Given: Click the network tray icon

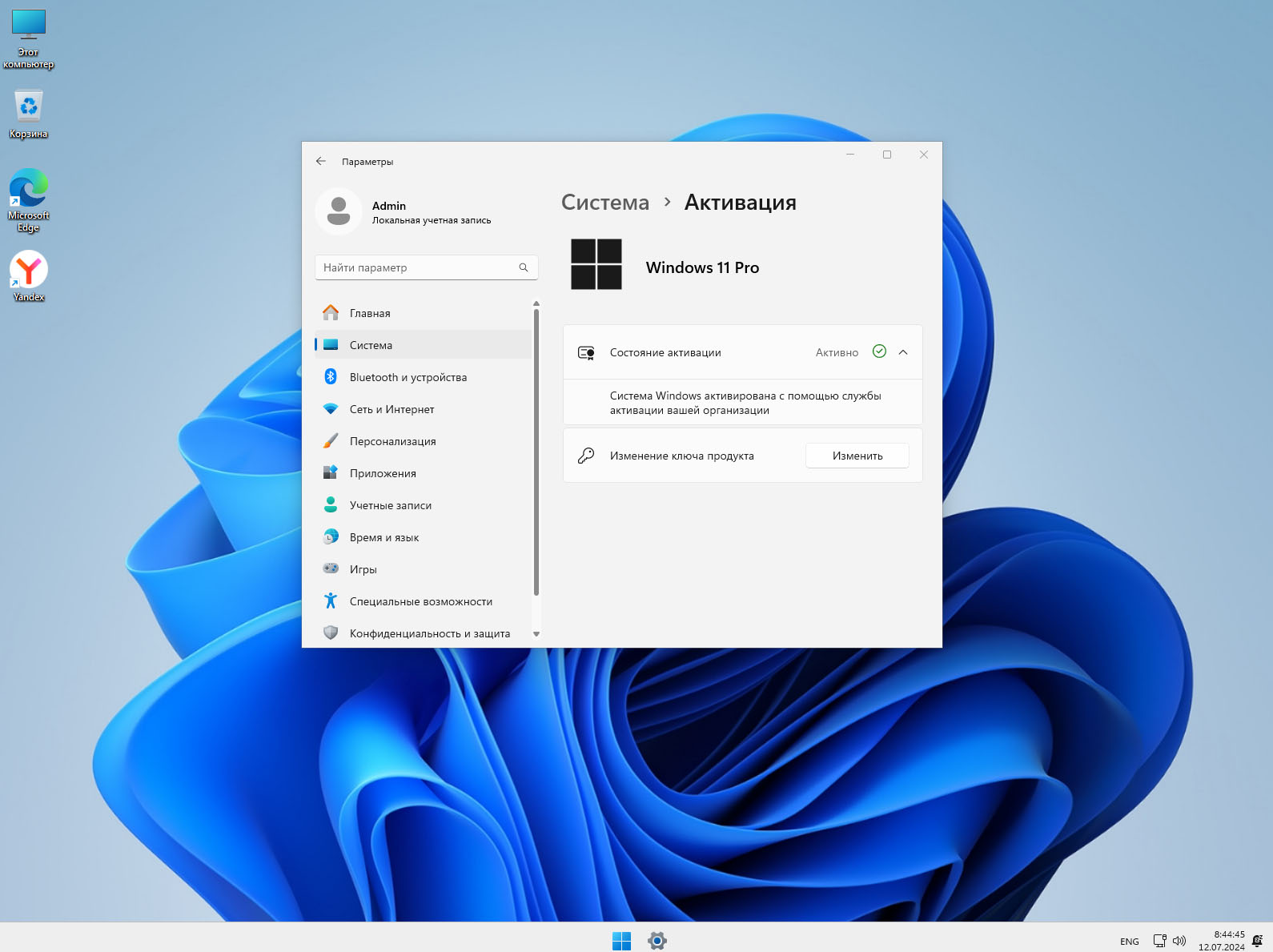Looking at the screenshot, I should click(x=1159, y=941).
